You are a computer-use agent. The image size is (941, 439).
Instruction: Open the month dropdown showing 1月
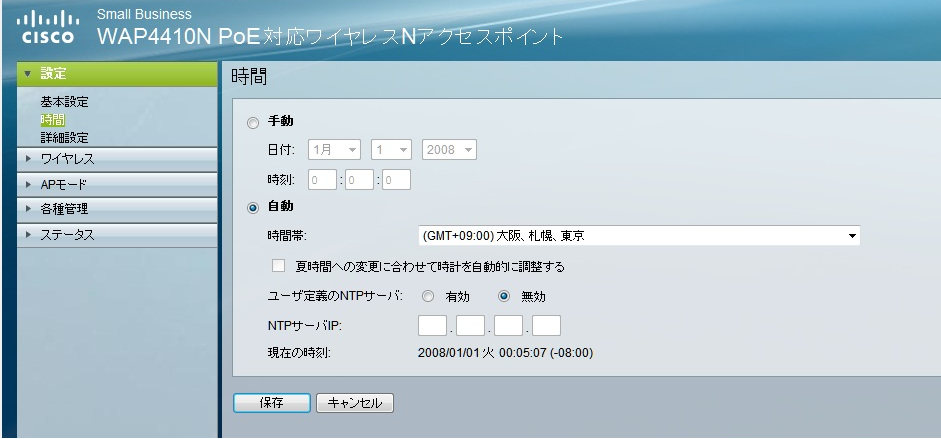pyautogui.click(x=334, y=149)
